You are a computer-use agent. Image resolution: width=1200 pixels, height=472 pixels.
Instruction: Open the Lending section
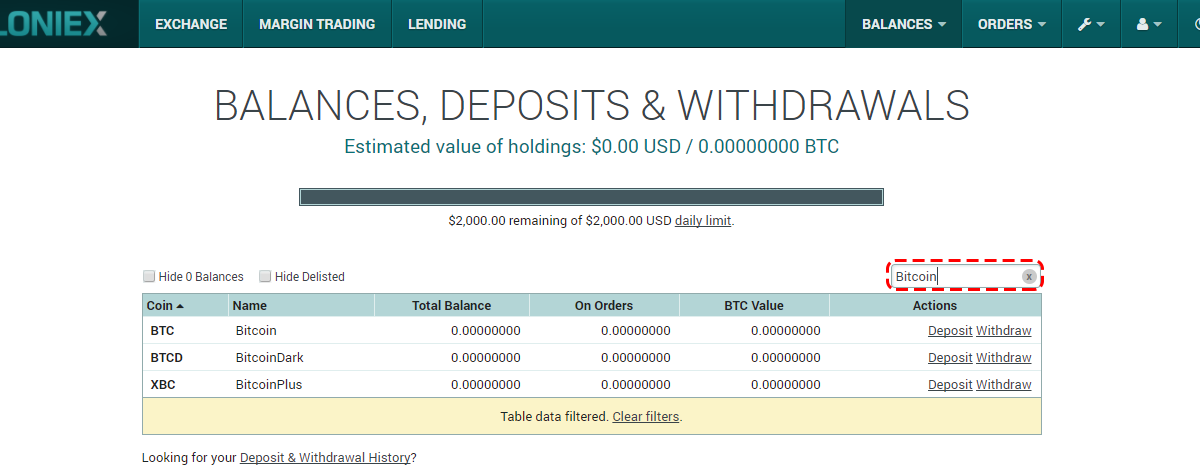(x=437, y=24)
